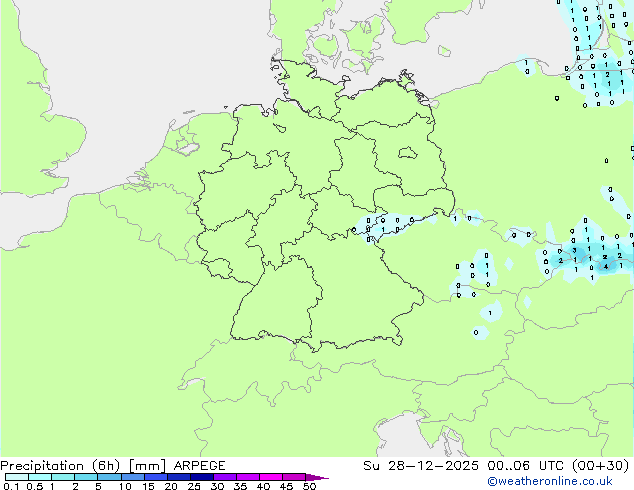Click the '20' legend scale label
This screenshot has width=634, height=490.
click(x=171, y=486)
